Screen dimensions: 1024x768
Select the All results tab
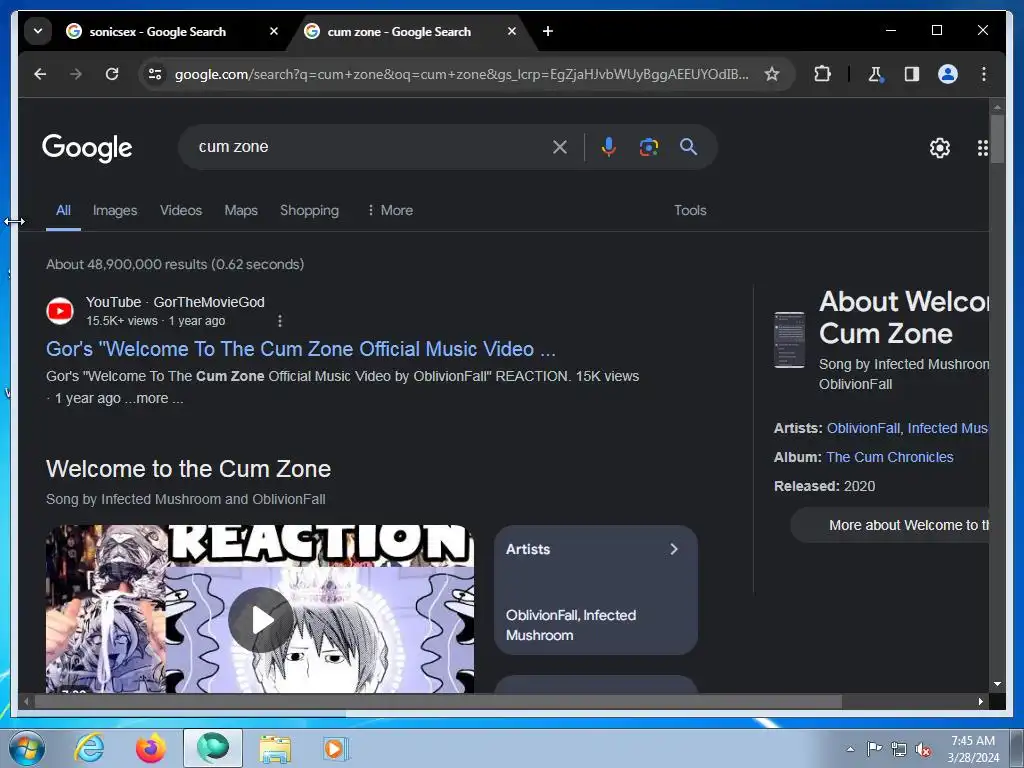point(63,210)
